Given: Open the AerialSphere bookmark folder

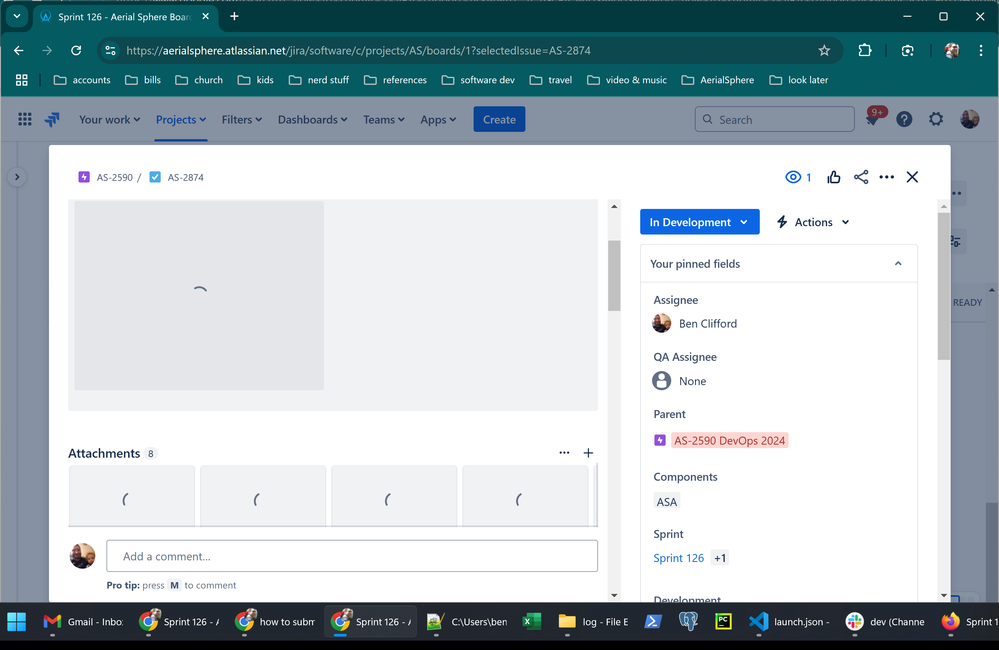Looking at the screenshot, I should [x=717, y=80].
